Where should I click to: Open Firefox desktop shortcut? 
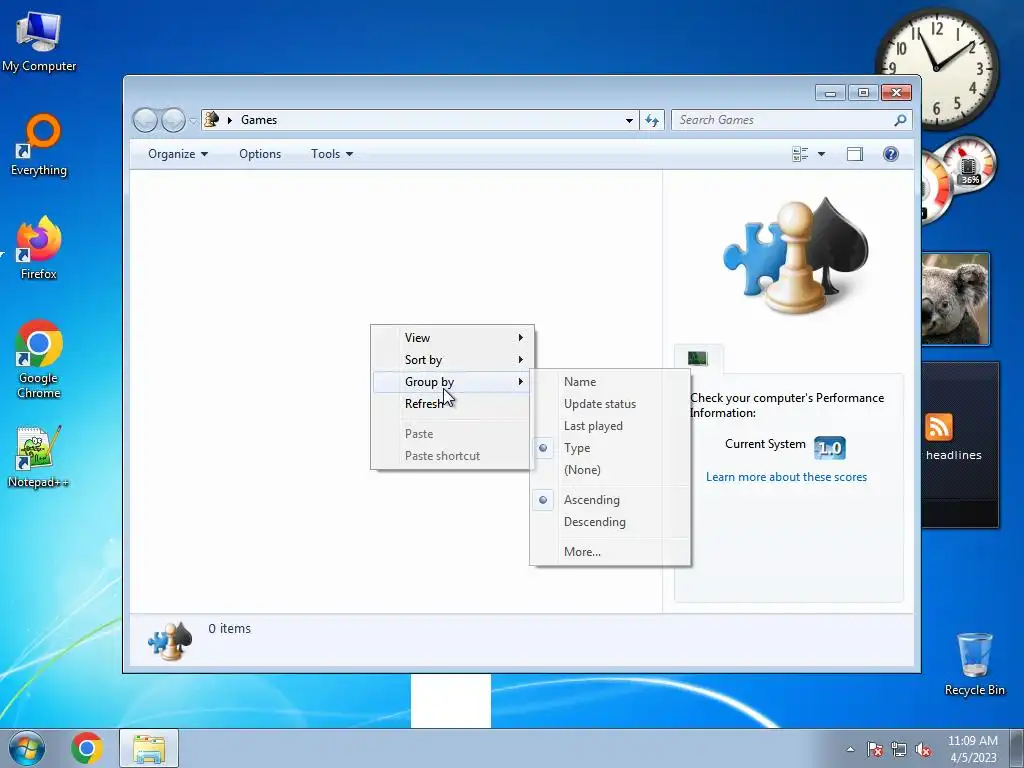click(x=39, y=248)
